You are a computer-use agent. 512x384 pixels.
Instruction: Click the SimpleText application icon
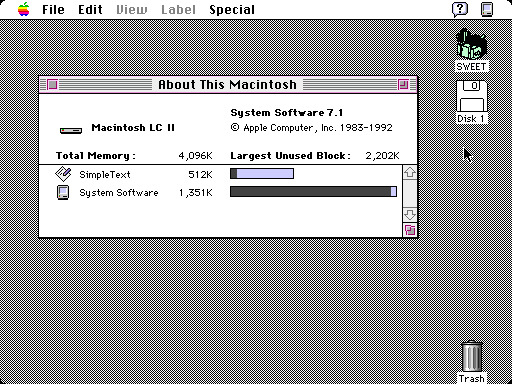pos(63,174)
